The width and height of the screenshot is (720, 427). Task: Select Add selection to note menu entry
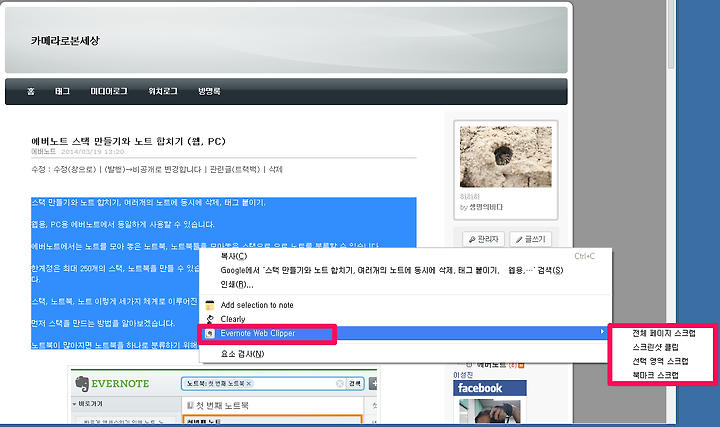pos(405,305)
